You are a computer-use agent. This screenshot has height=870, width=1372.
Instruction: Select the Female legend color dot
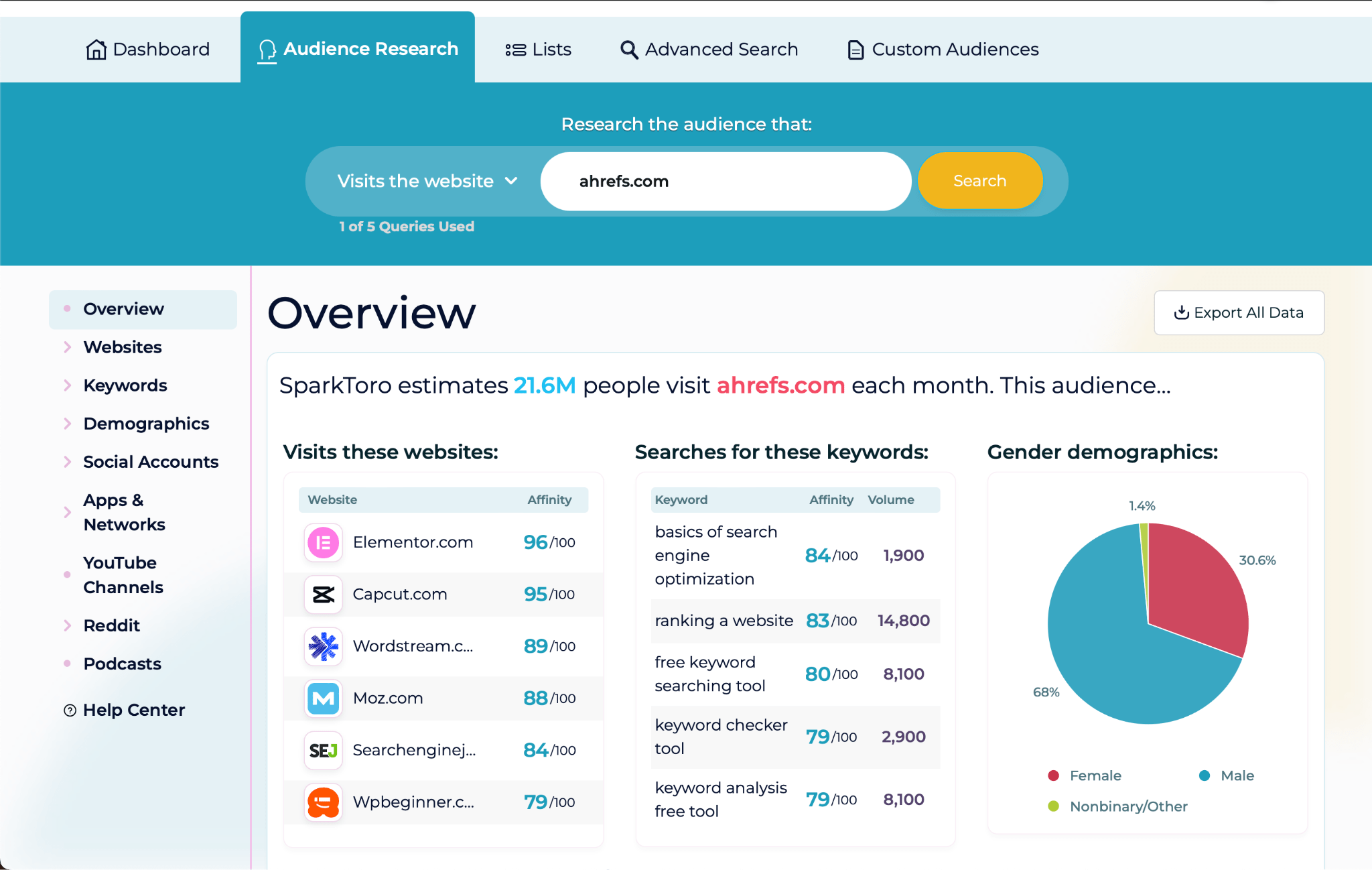pos(1054,775)
